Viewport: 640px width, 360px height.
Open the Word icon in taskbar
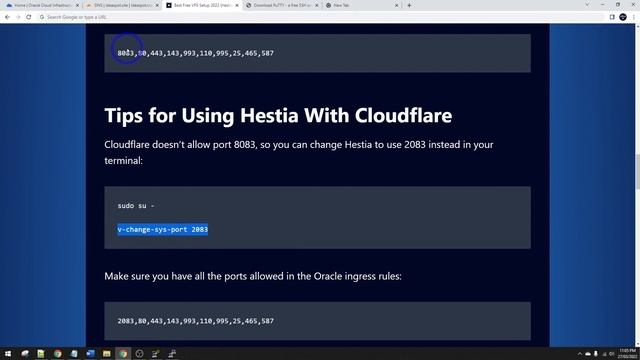[x=90, y=353]
